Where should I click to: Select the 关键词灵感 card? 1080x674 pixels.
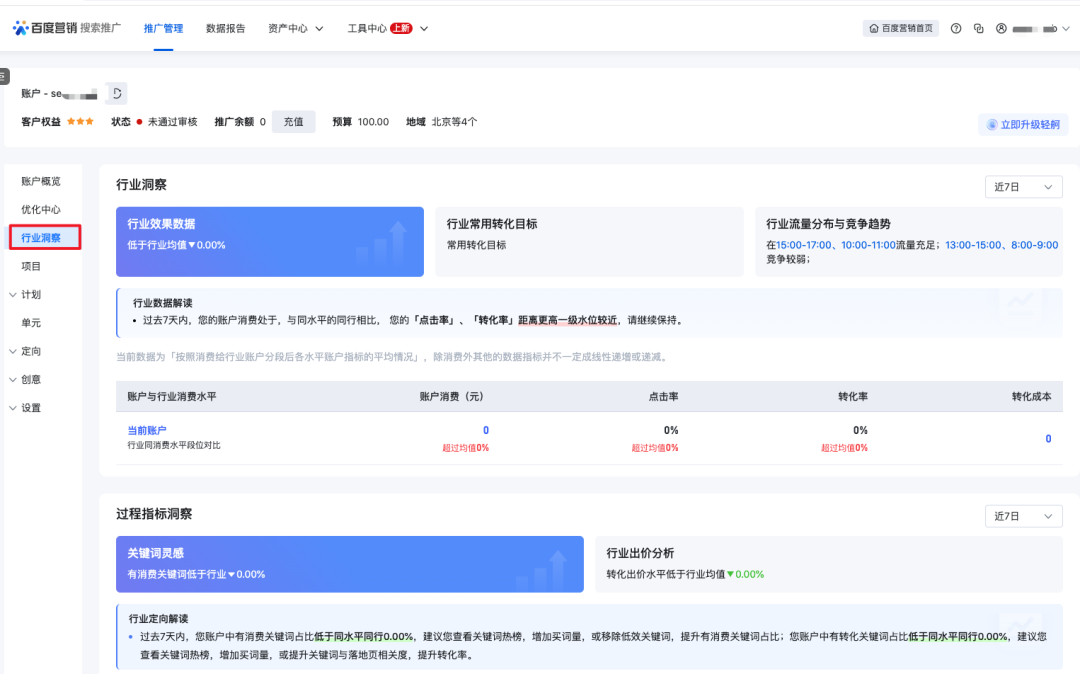tap(350, 564)
